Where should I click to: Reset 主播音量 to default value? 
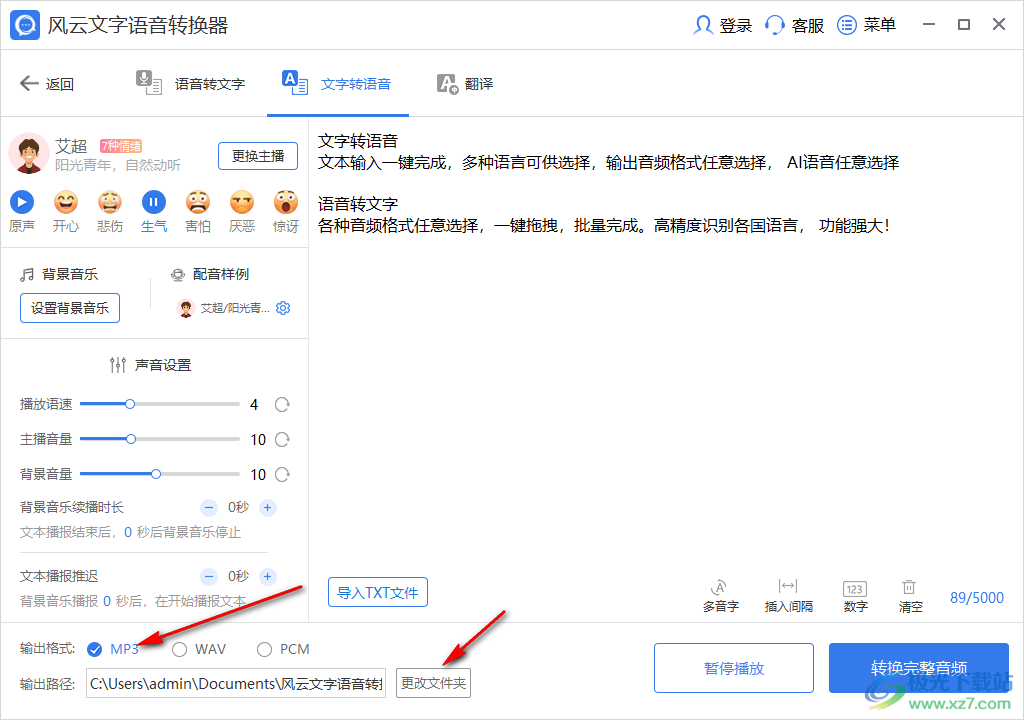pos(282,440)
